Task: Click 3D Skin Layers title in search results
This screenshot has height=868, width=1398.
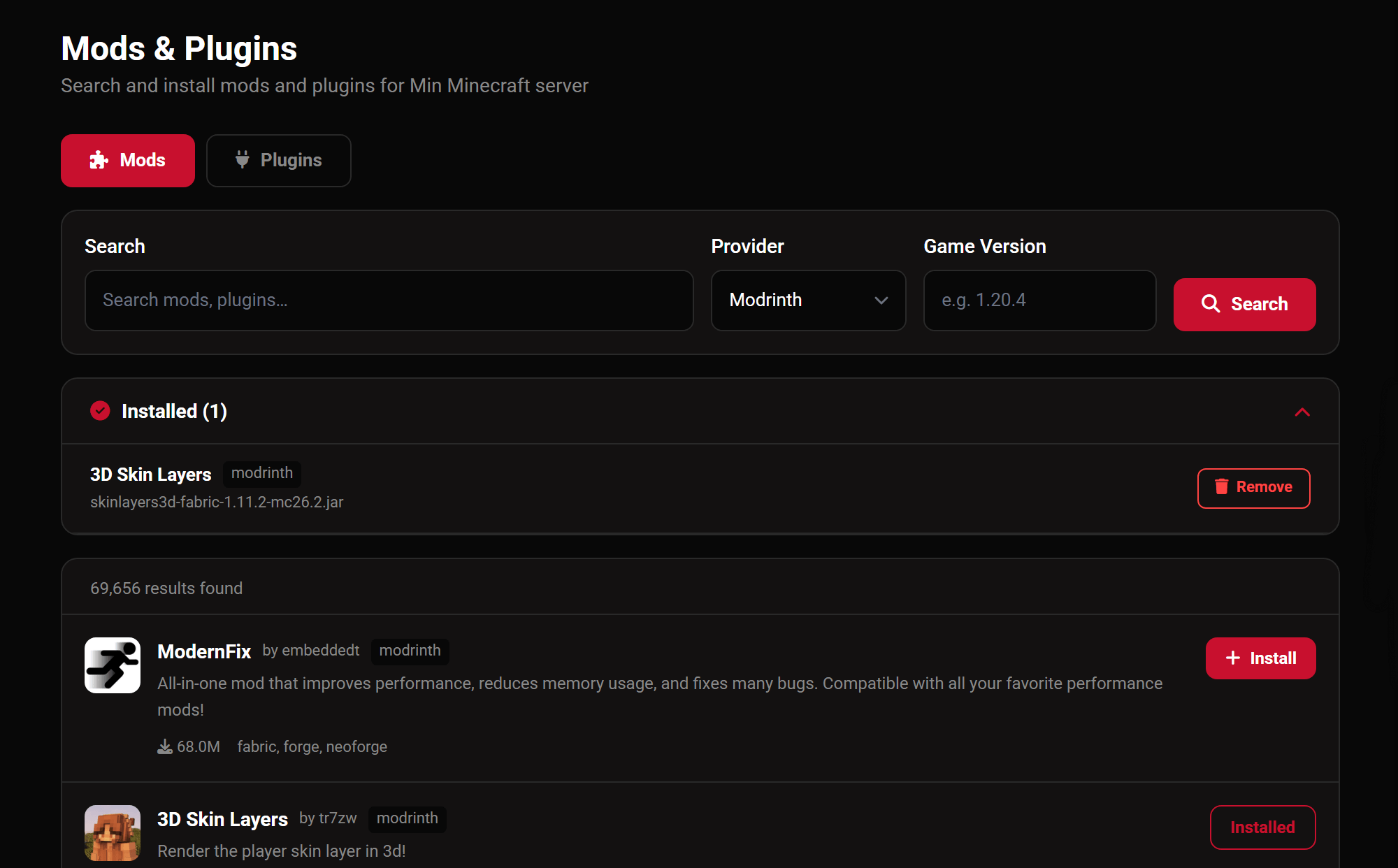Action: (x=222, y=819)
